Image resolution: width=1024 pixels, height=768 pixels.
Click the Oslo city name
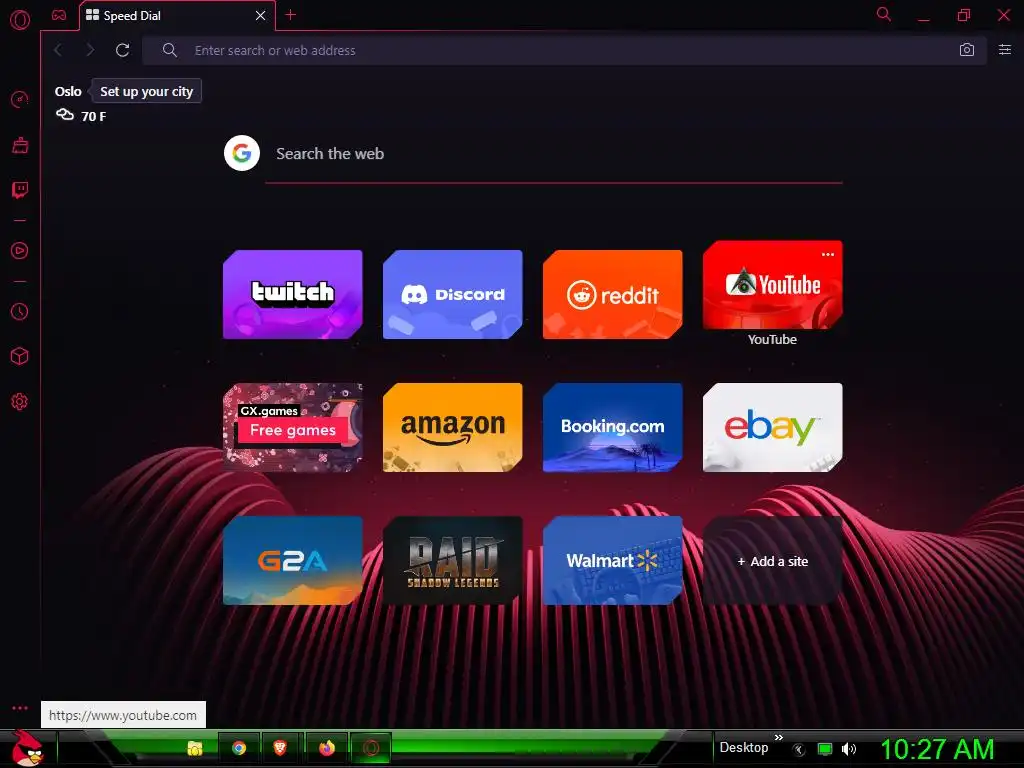(68, 91)
